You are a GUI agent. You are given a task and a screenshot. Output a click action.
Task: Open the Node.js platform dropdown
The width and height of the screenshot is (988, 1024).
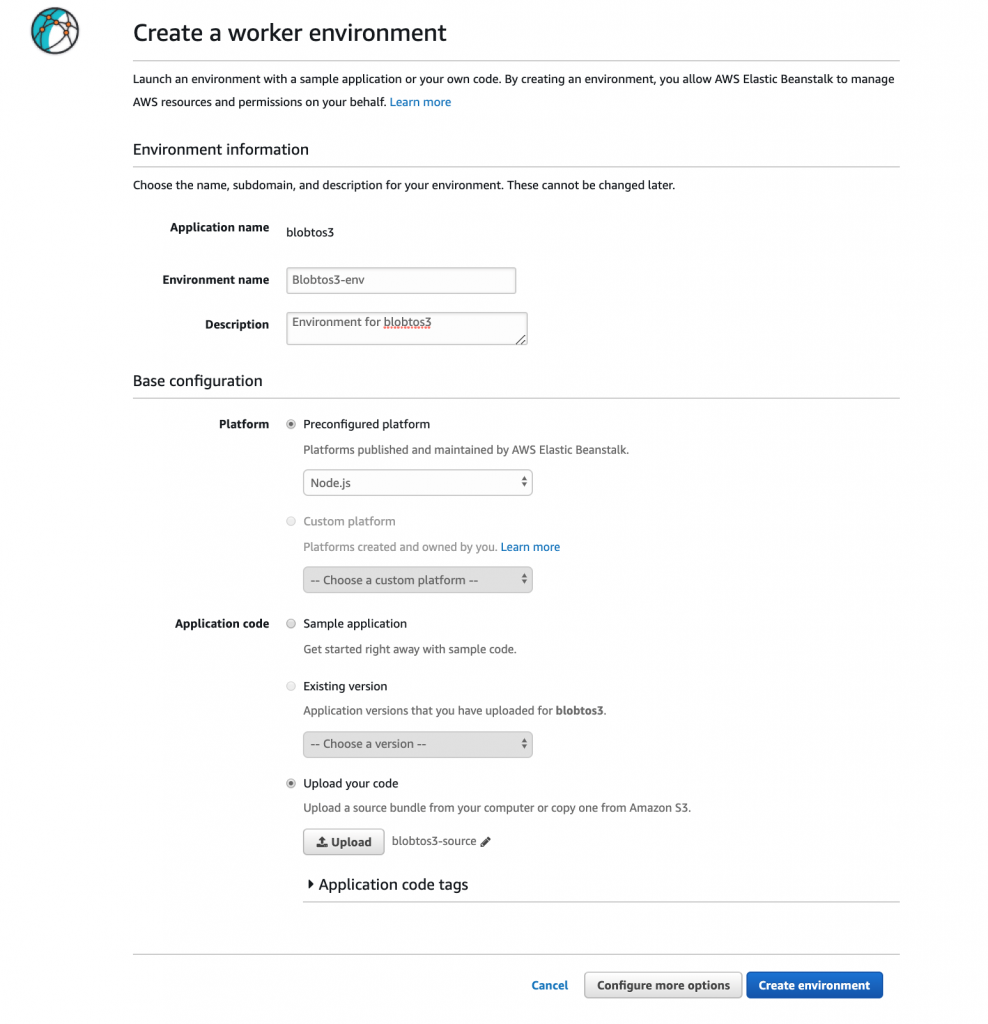(417, 482)
